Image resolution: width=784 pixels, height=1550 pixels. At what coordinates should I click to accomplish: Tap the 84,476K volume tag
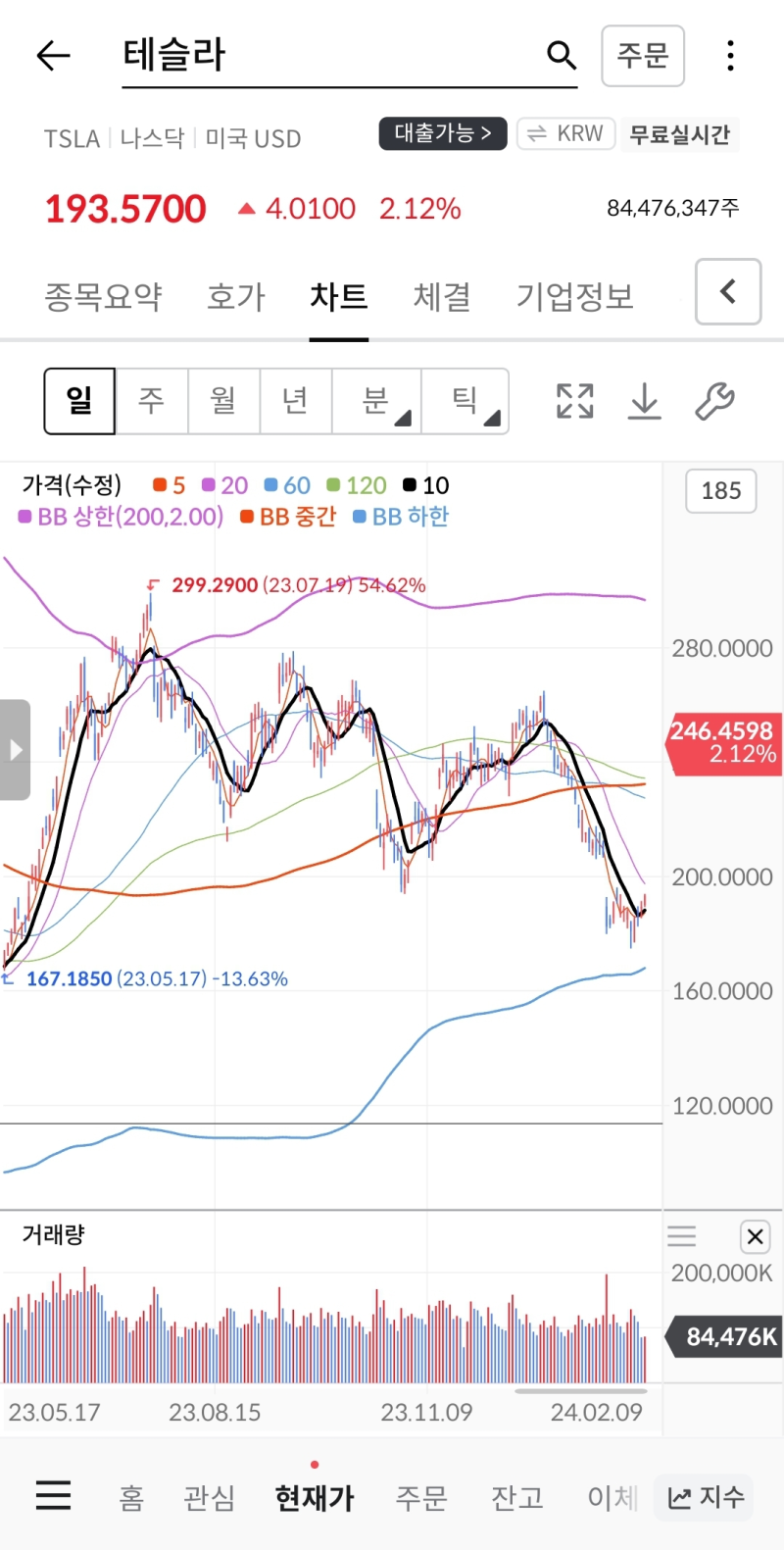click(x=724, y=1336)
